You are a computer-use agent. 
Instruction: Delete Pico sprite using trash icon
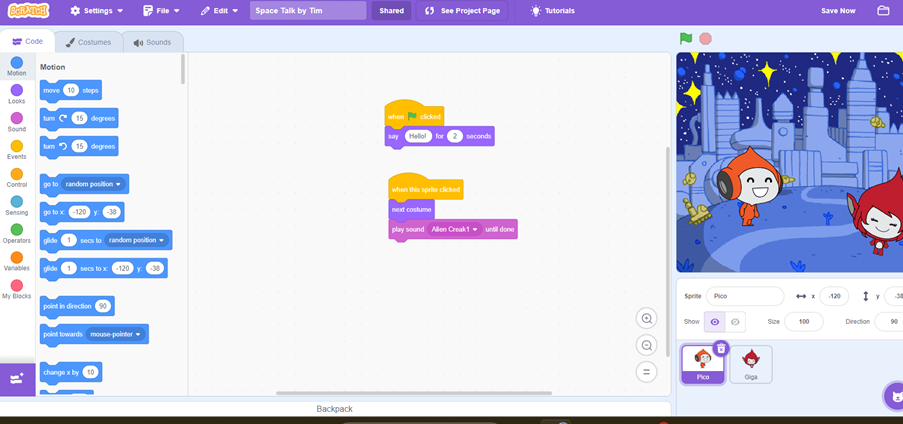[720, 348]
